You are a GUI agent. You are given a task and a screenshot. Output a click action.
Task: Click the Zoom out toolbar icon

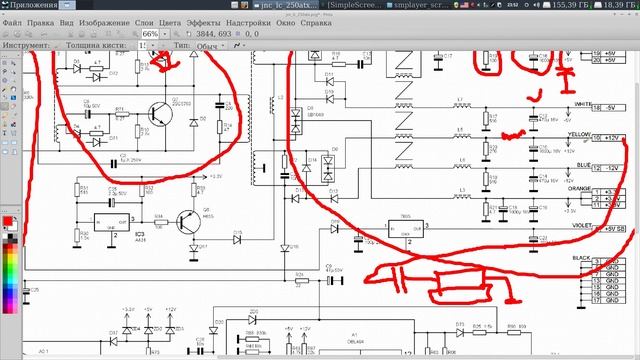coord(135,34)
